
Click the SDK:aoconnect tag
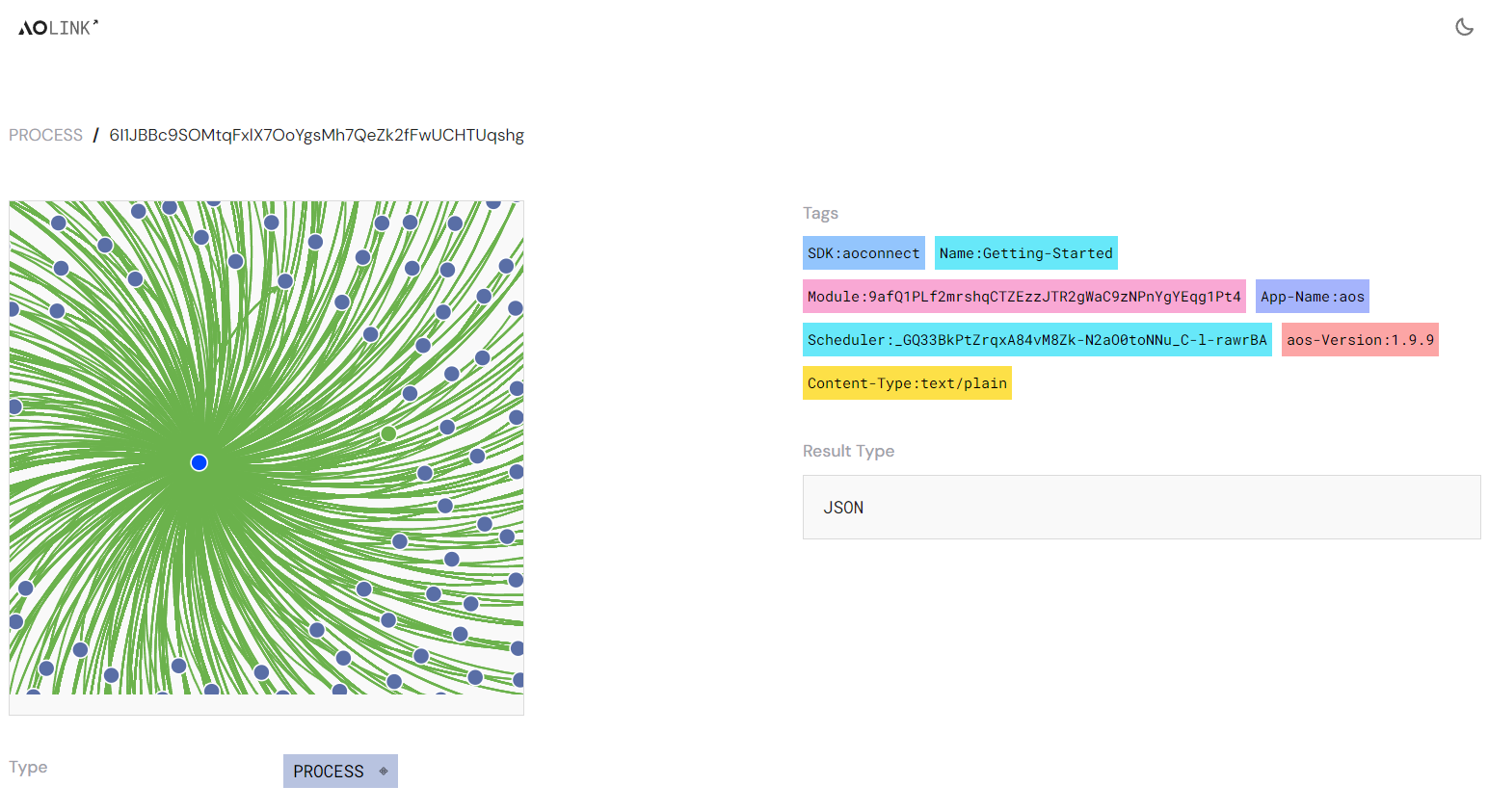[864, 253]
